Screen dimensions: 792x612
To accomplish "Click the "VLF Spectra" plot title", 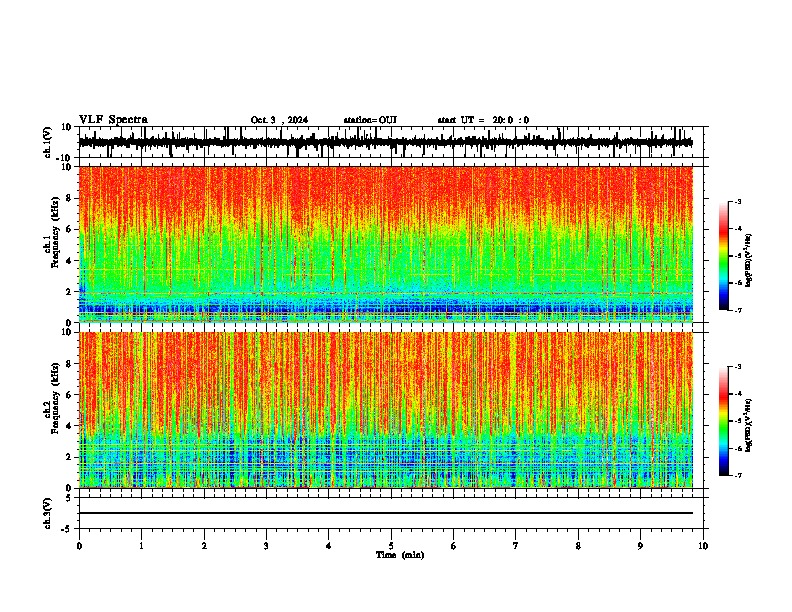I will [113, 120].
